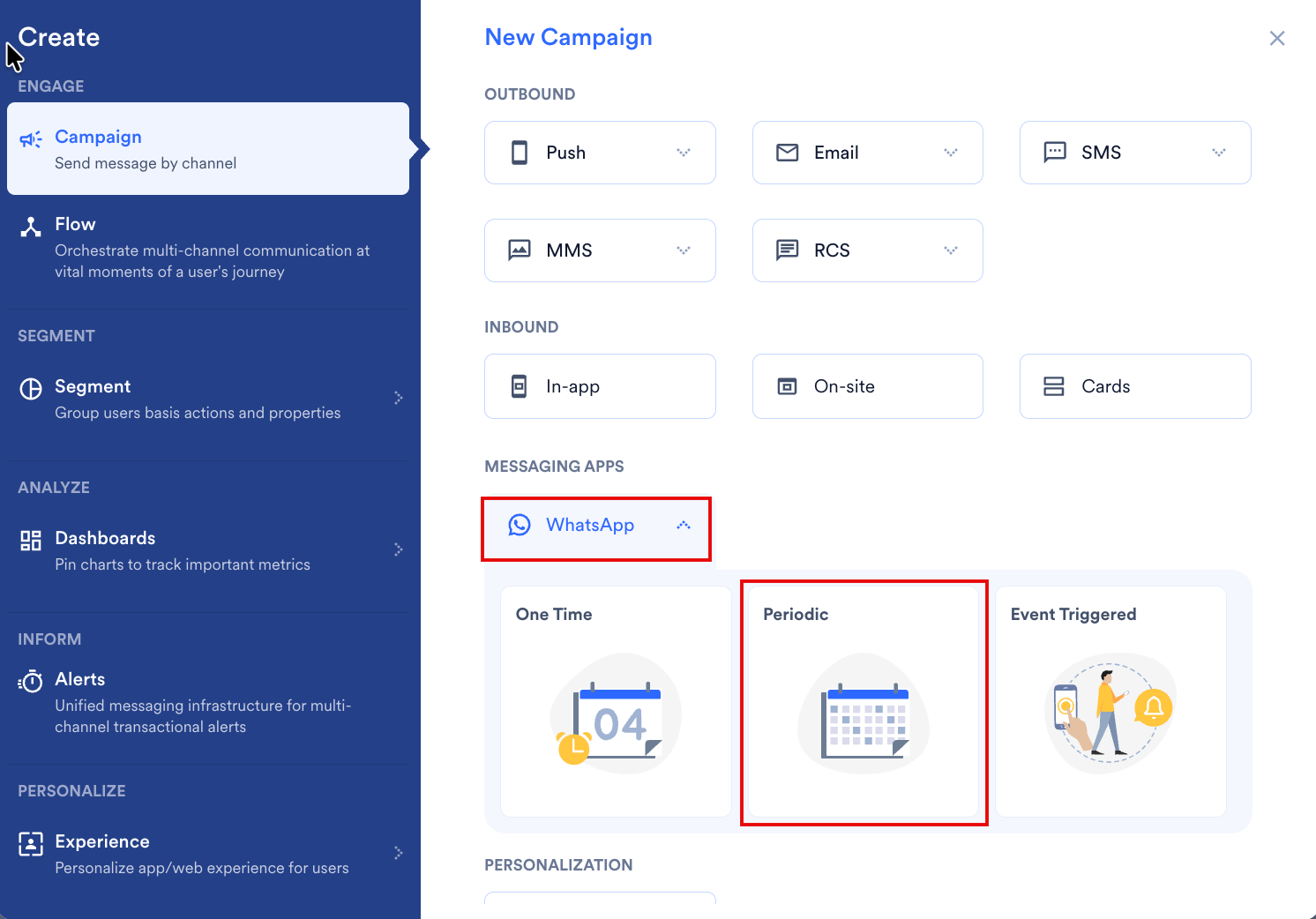
Task: Click the Segment pie icon
Action: [31, 389]
